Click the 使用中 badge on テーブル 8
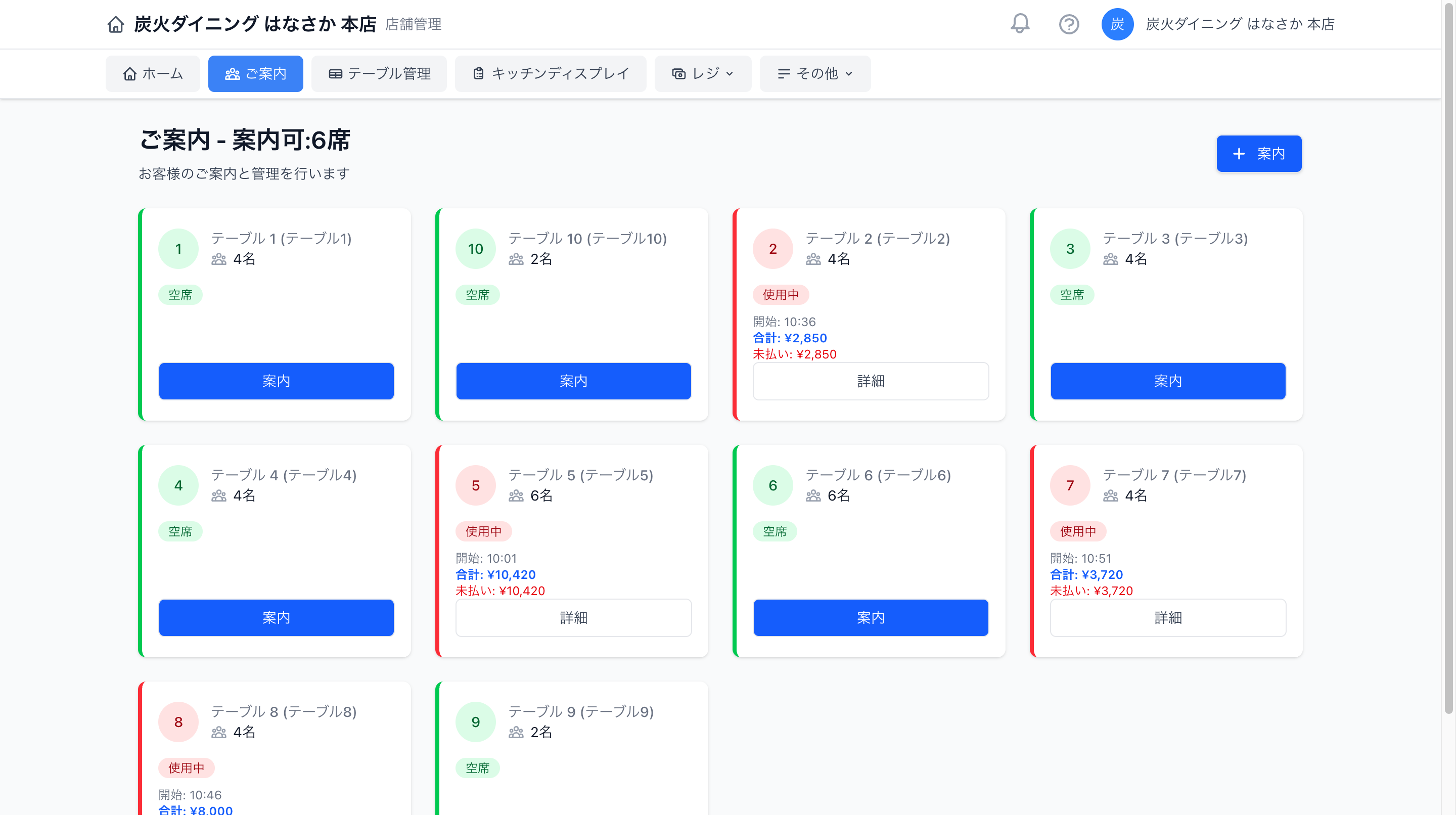This screenshot has height=815, width=1456. 186,768
